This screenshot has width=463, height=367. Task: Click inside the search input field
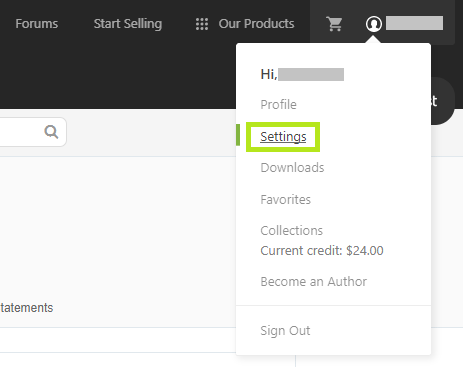20,132
